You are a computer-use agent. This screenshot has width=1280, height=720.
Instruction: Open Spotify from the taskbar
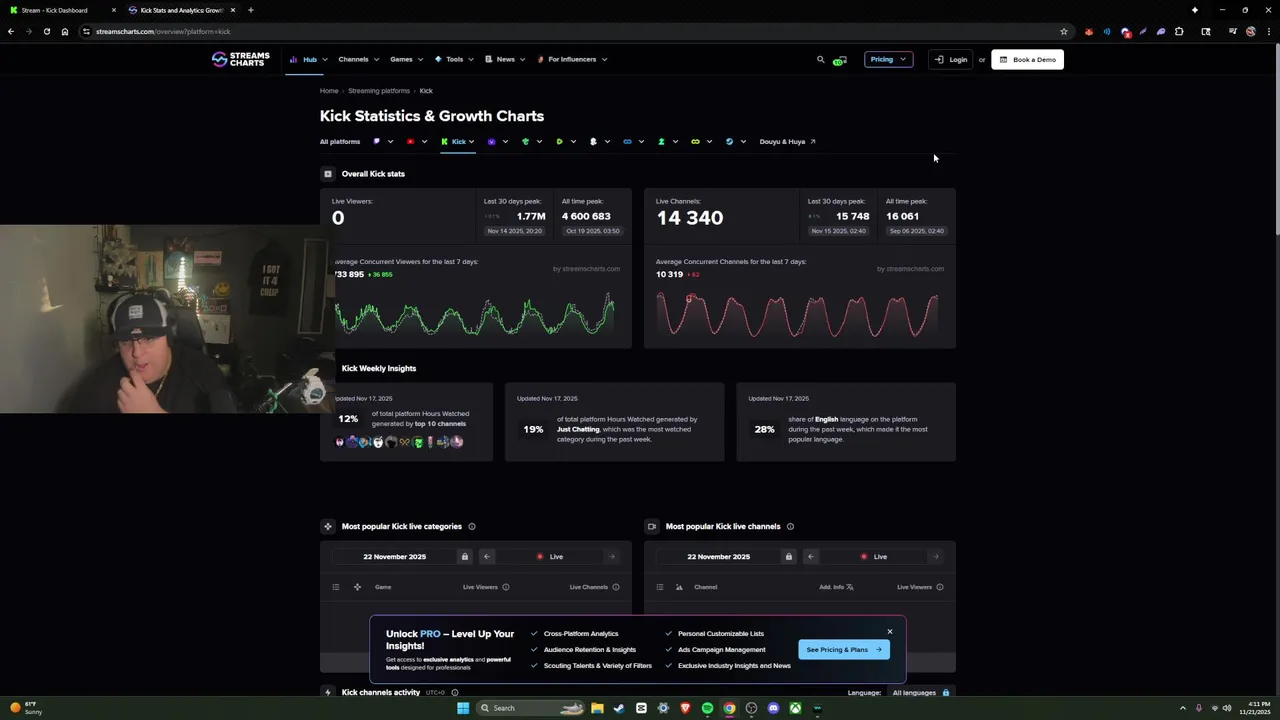(707, 708)
